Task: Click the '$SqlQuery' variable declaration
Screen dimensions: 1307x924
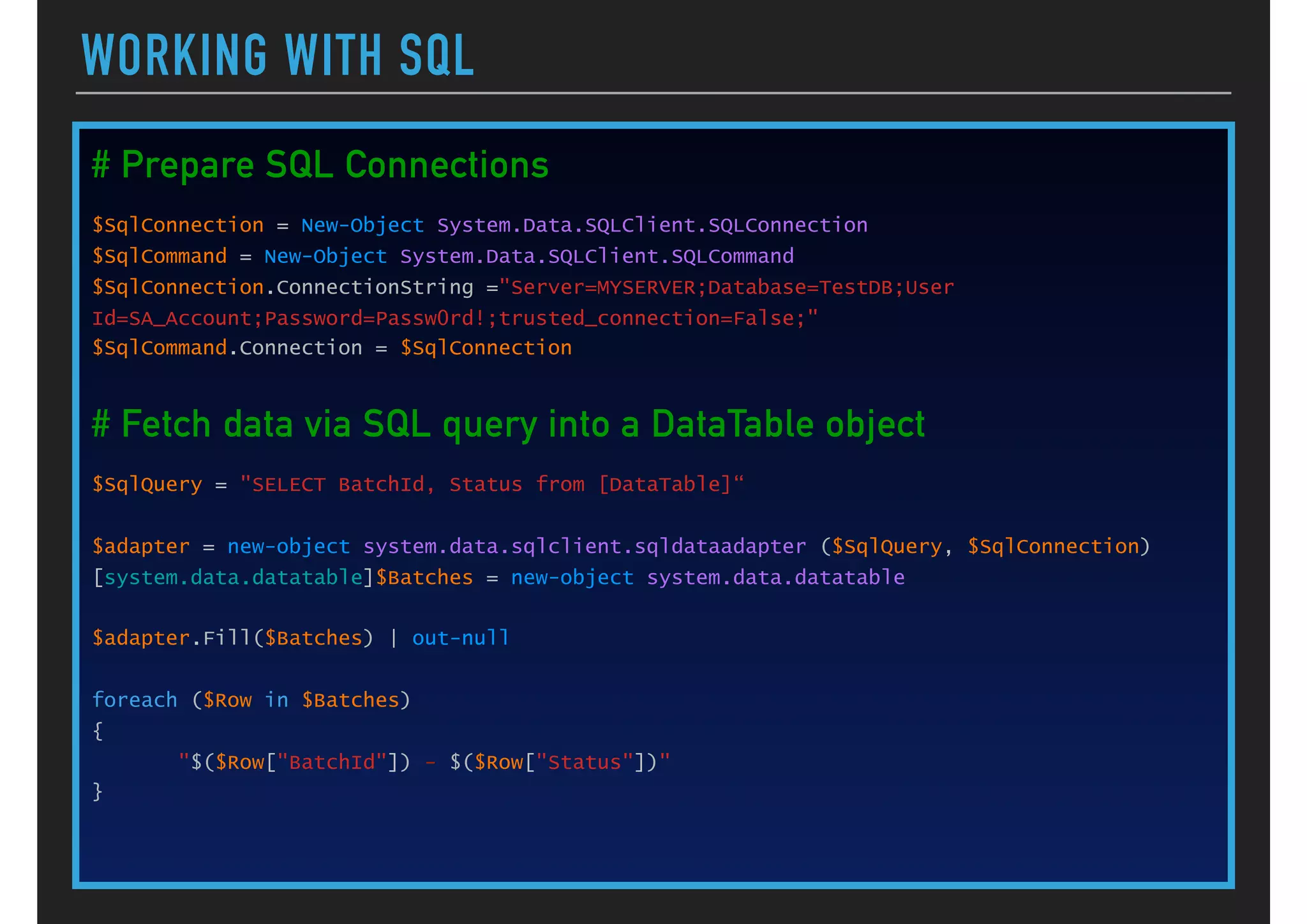Action: click(x=147, y=484)
